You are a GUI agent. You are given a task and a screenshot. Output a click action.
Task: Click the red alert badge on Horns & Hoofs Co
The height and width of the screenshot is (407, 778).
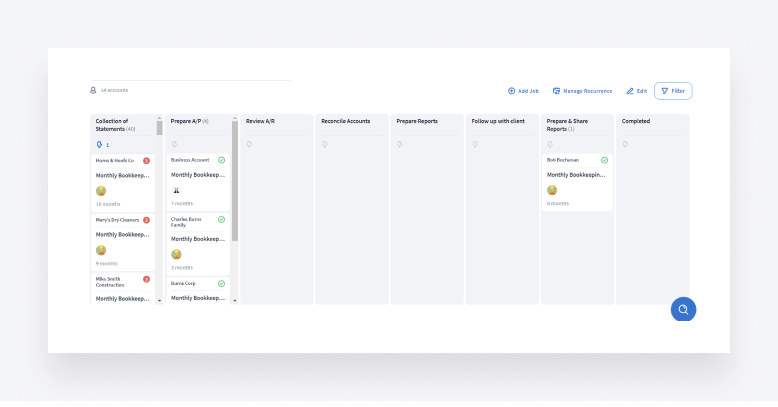click(146, 160)
